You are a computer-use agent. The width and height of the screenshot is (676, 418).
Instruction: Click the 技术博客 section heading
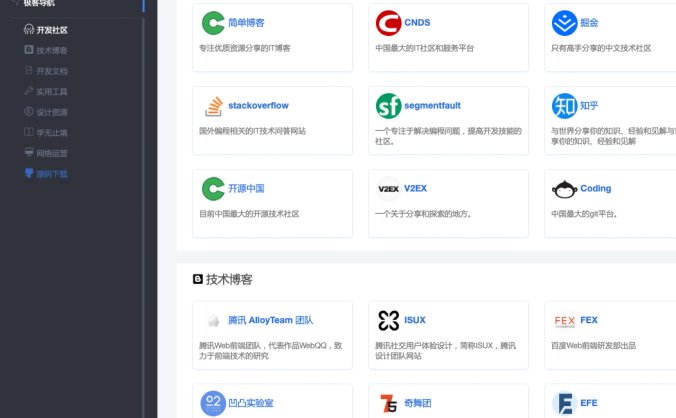[229, 279]
